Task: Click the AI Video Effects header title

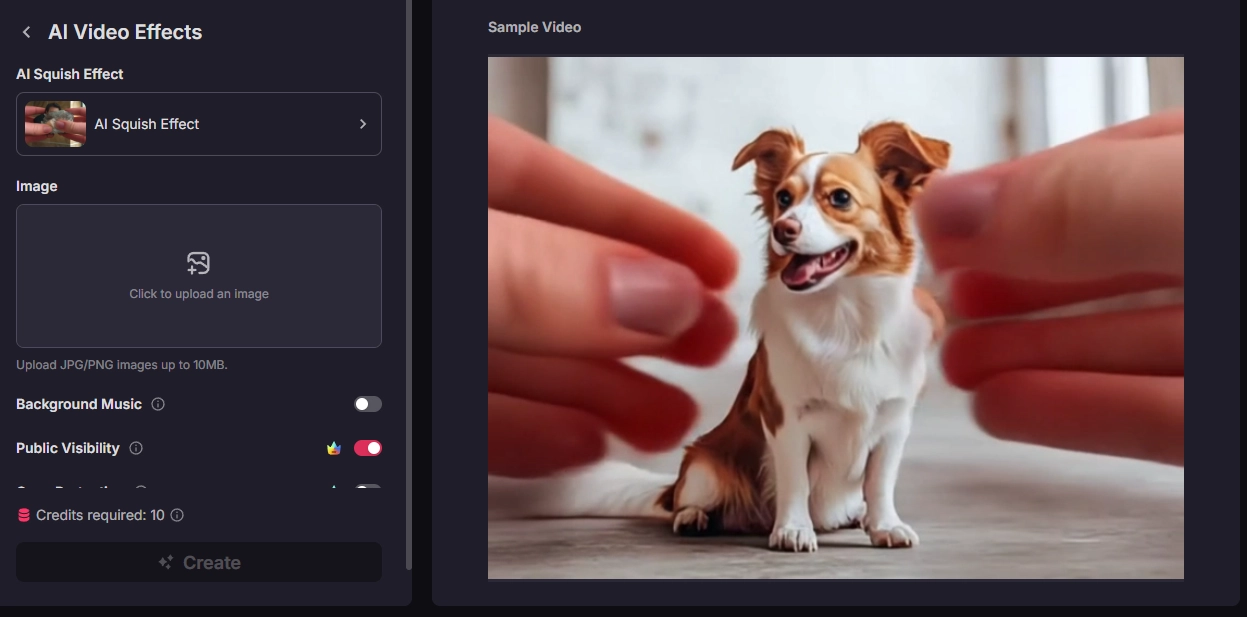Action: tap(125, 32)
